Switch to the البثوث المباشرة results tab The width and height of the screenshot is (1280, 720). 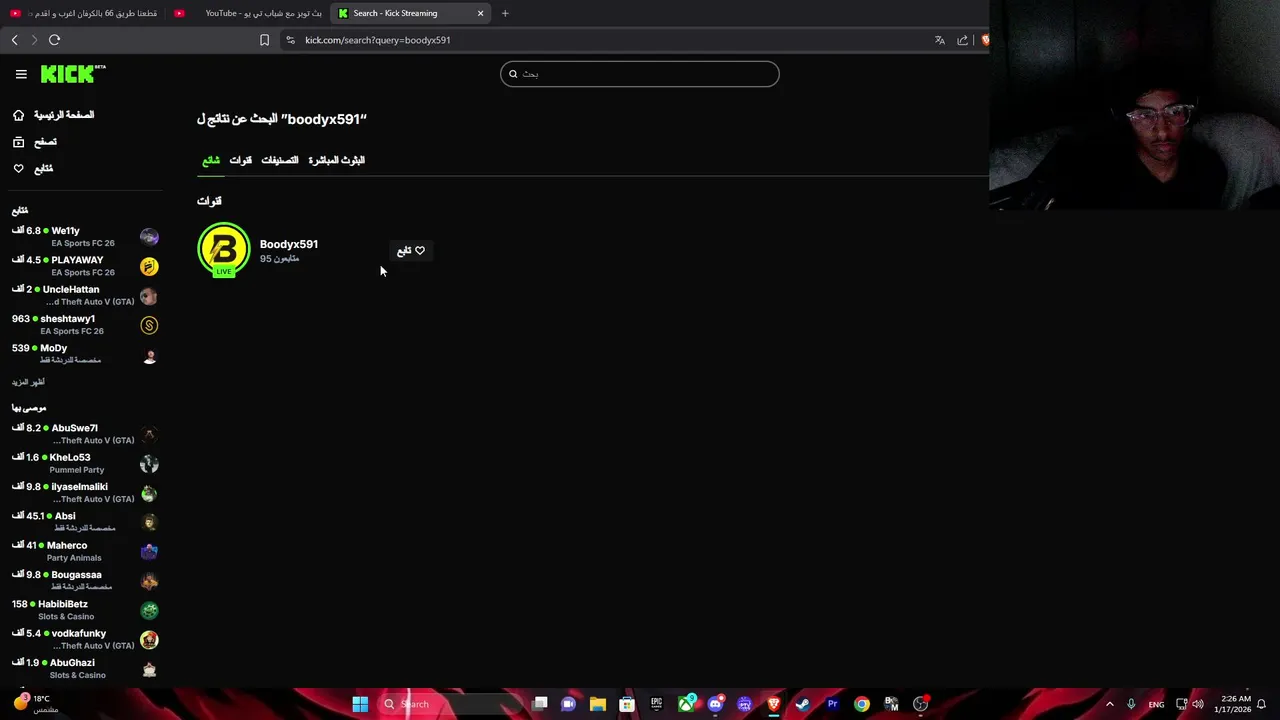pos(336,160)
